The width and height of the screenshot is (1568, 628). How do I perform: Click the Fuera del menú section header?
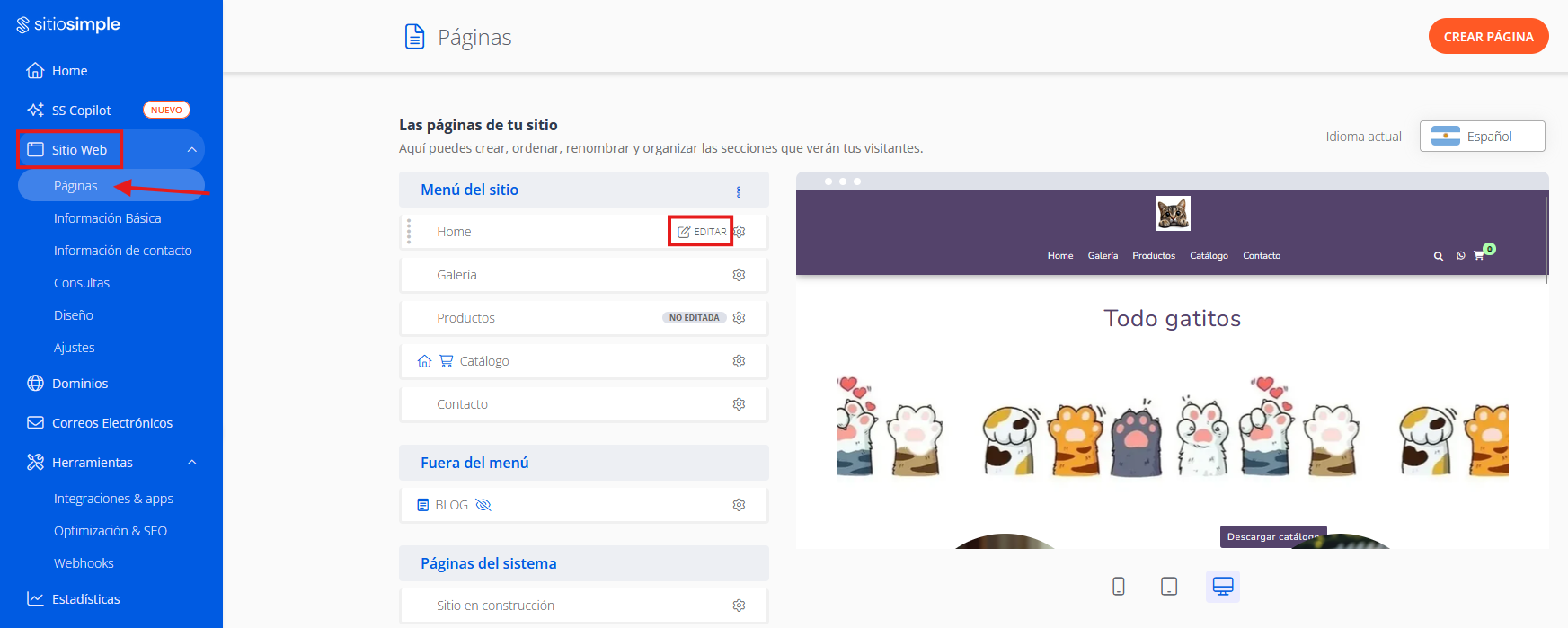click(x=584, y=463)
